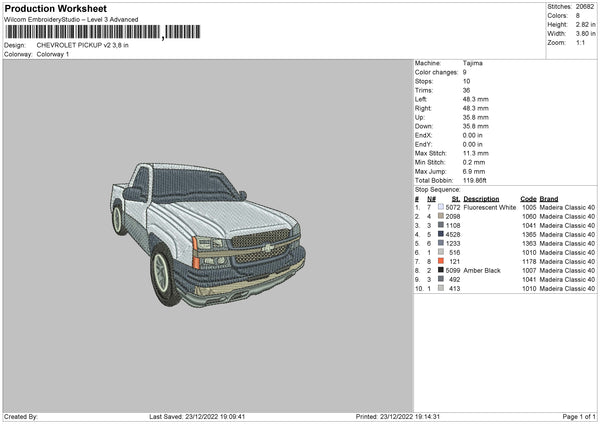Viewport: 600px width, 424px height.
Task: Click the Description column header
Action: point(481,199)
